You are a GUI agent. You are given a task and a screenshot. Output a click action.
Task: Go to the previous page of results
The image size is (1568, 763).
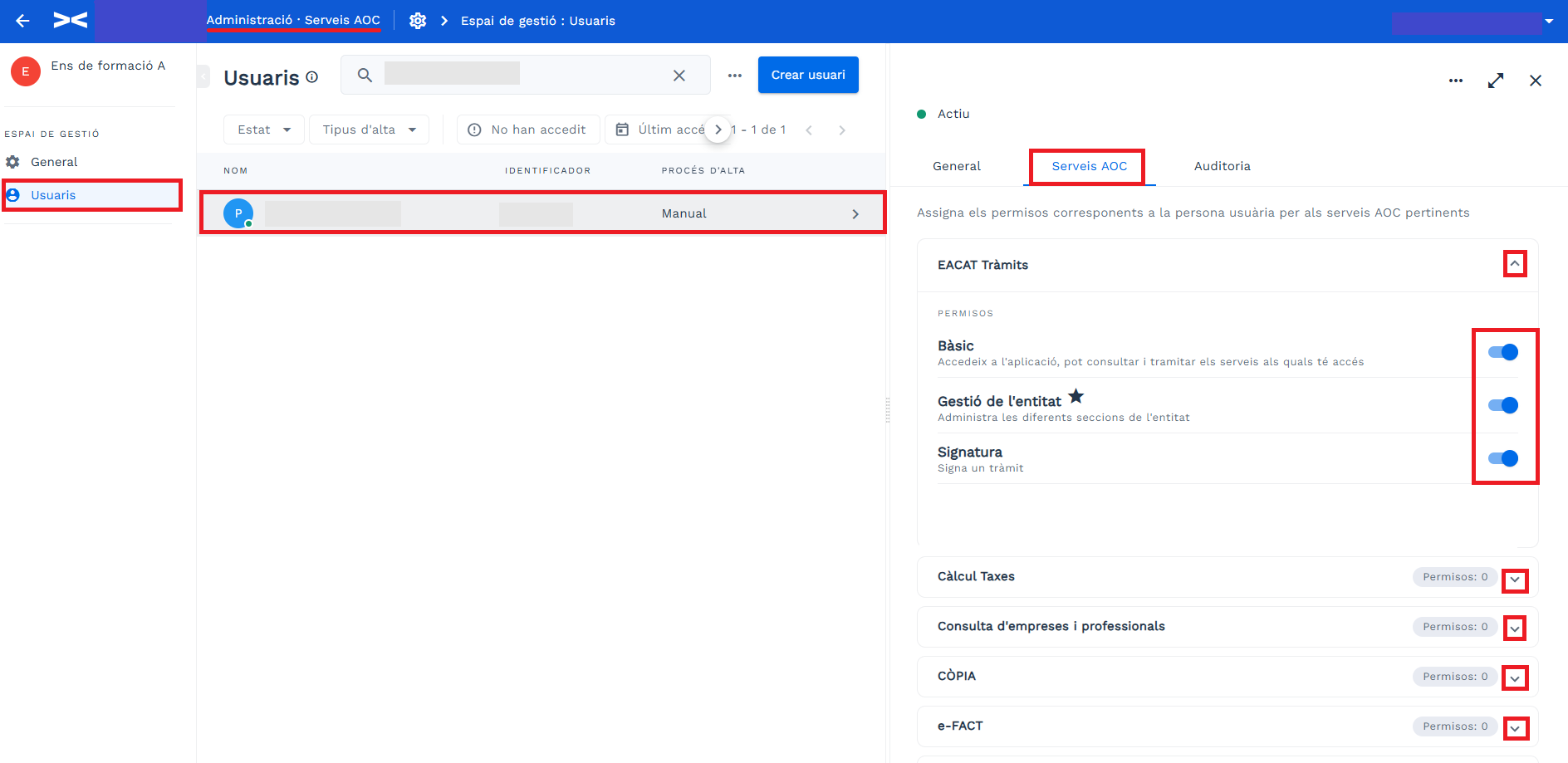[809, 130]
